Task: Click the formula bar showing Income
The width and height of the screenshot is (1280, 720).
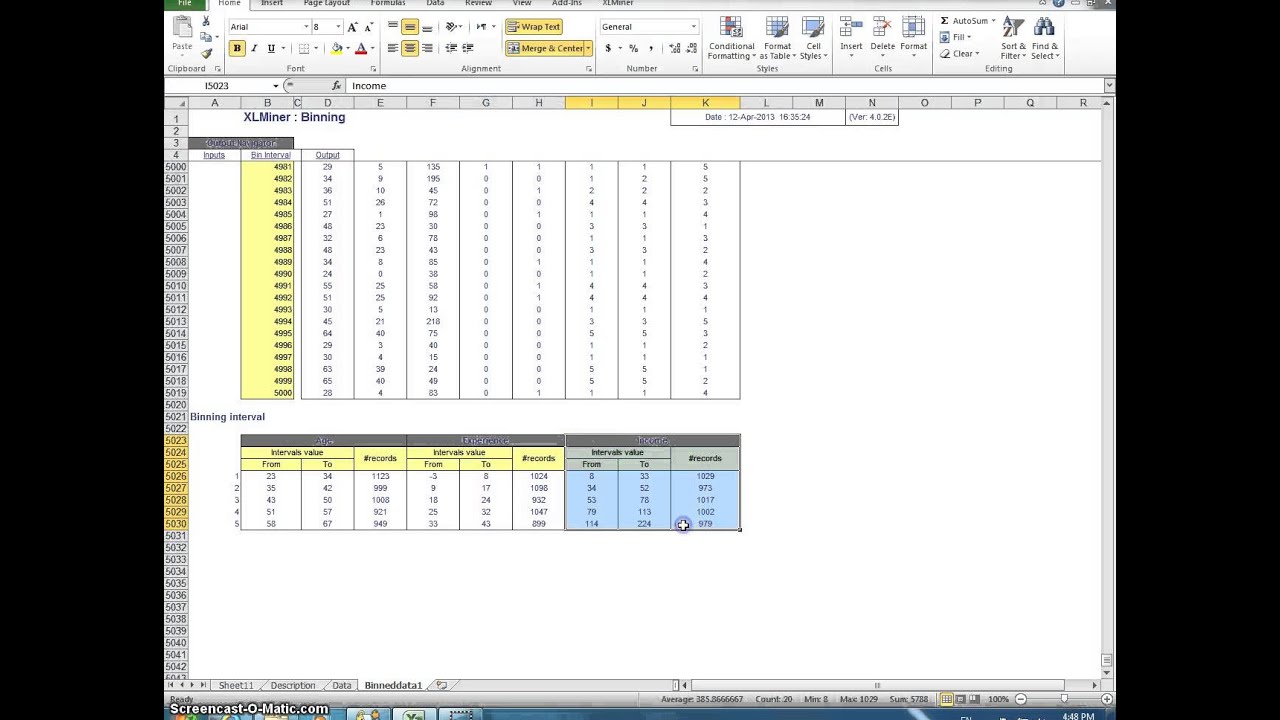Action: pyautogui.click(x=725, y=86)
